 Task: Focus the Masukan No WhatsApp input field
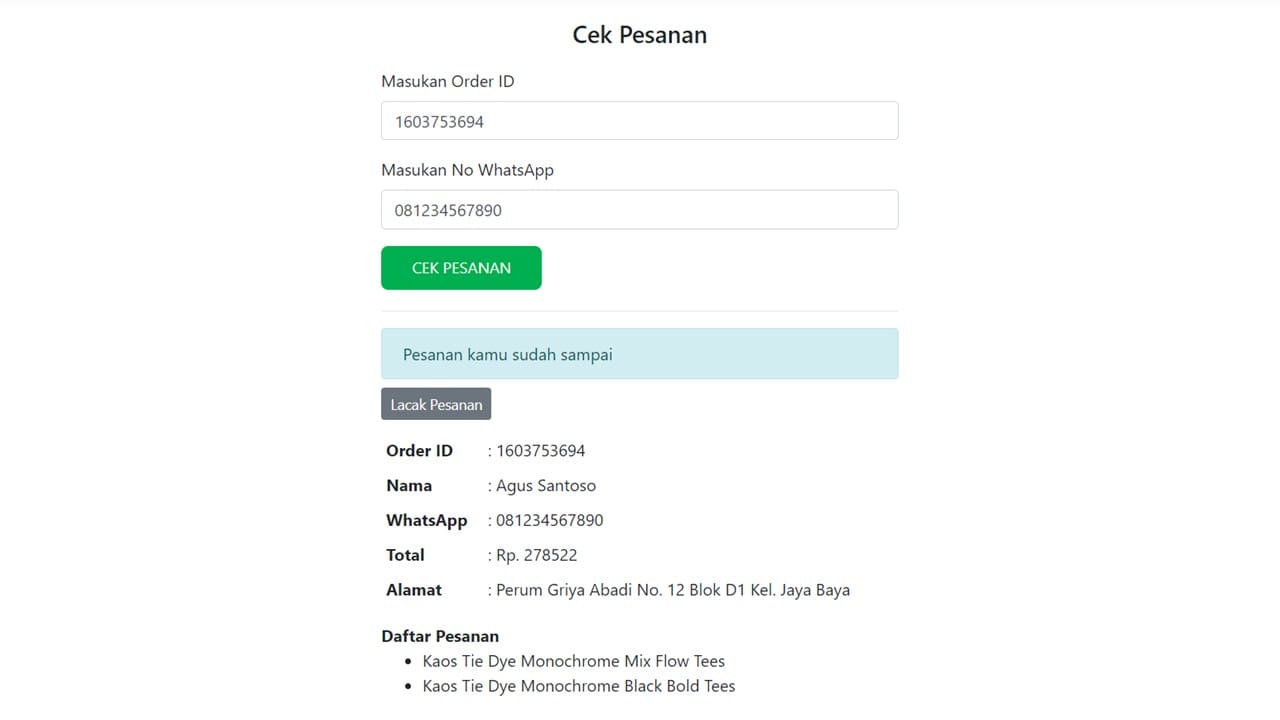click(639, 210)
